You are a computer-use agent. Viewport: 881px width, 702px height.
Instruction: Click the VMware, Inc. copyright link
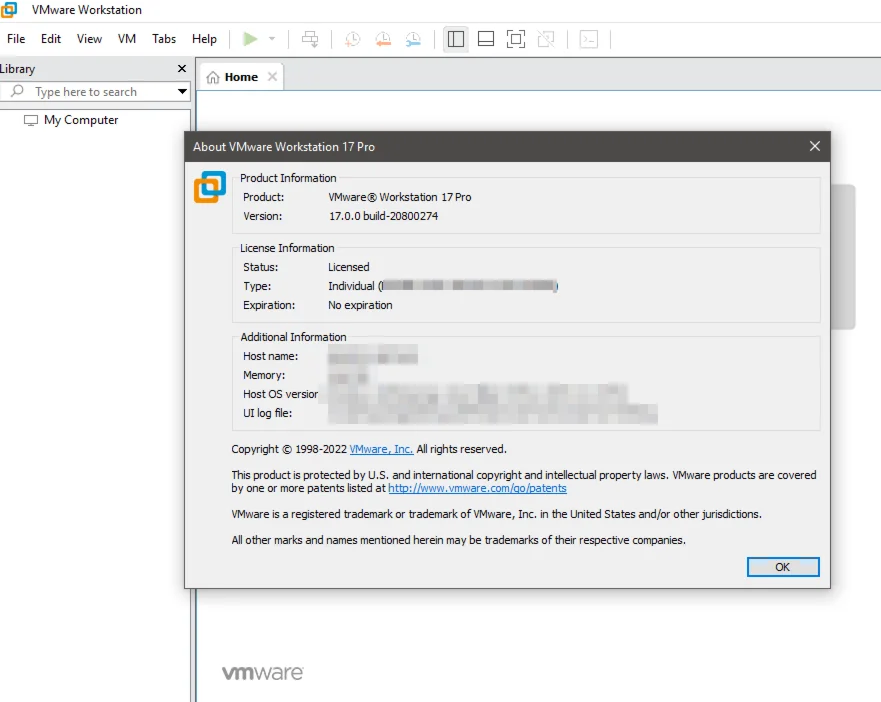pyautogui.click(x=381, y=449)
